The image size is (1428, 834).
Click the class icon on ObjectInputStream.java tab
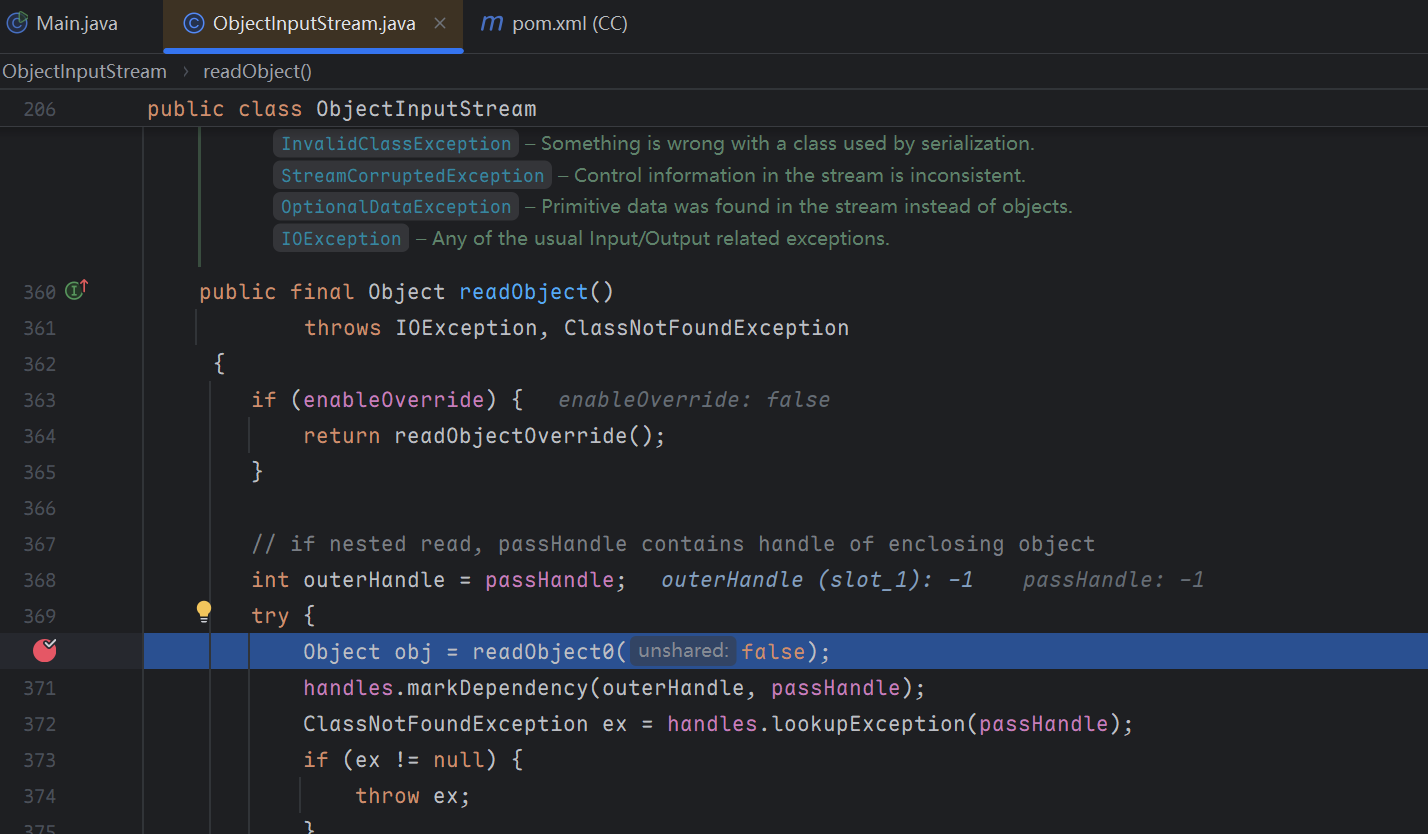click(x=194, y=23)
